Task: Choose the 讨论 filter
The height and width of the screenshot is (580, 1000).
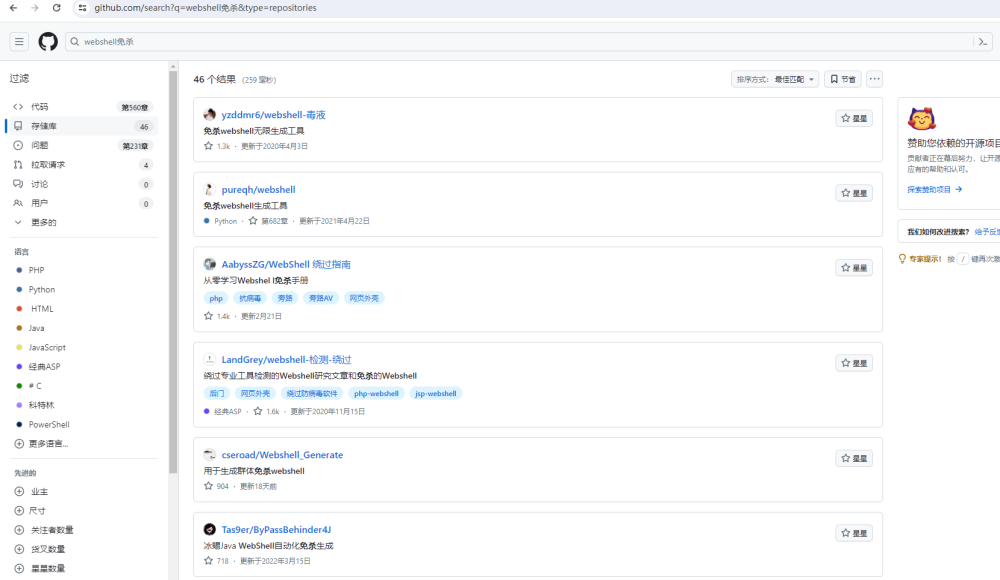Action: (82, 184)
